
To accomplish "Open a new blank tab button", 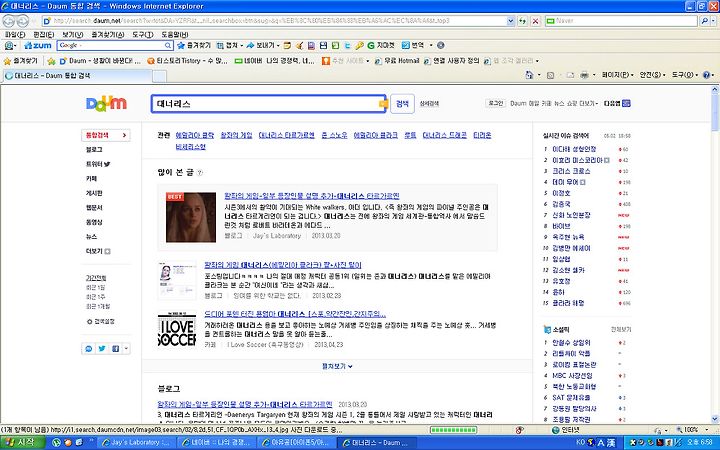I will click(x=159, y=76).
